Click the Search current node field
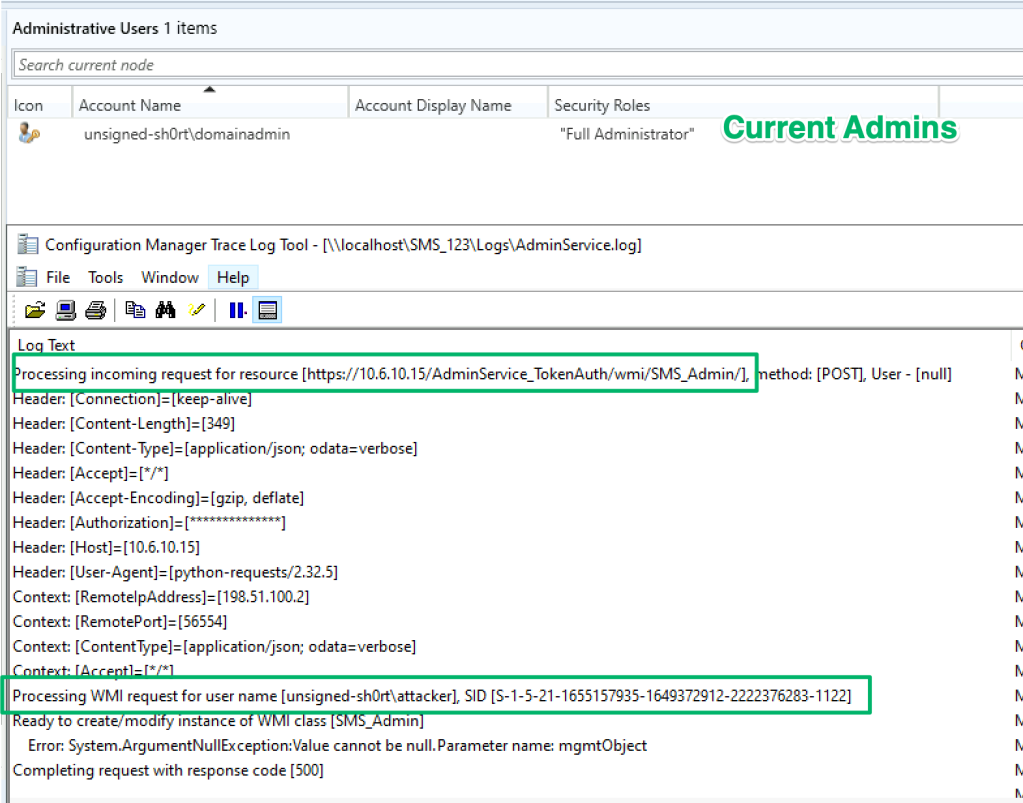 [500, 65]
